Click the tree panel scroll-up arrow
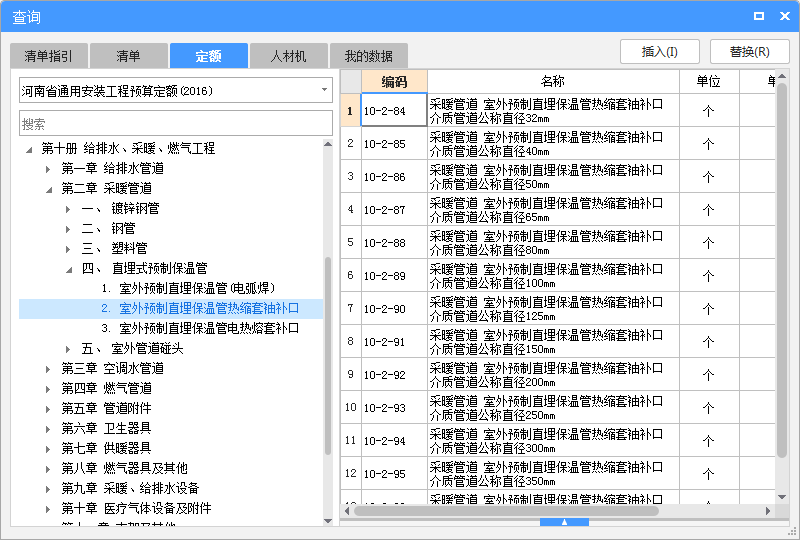The image size is (800, 540). click(x=328, y=144)
